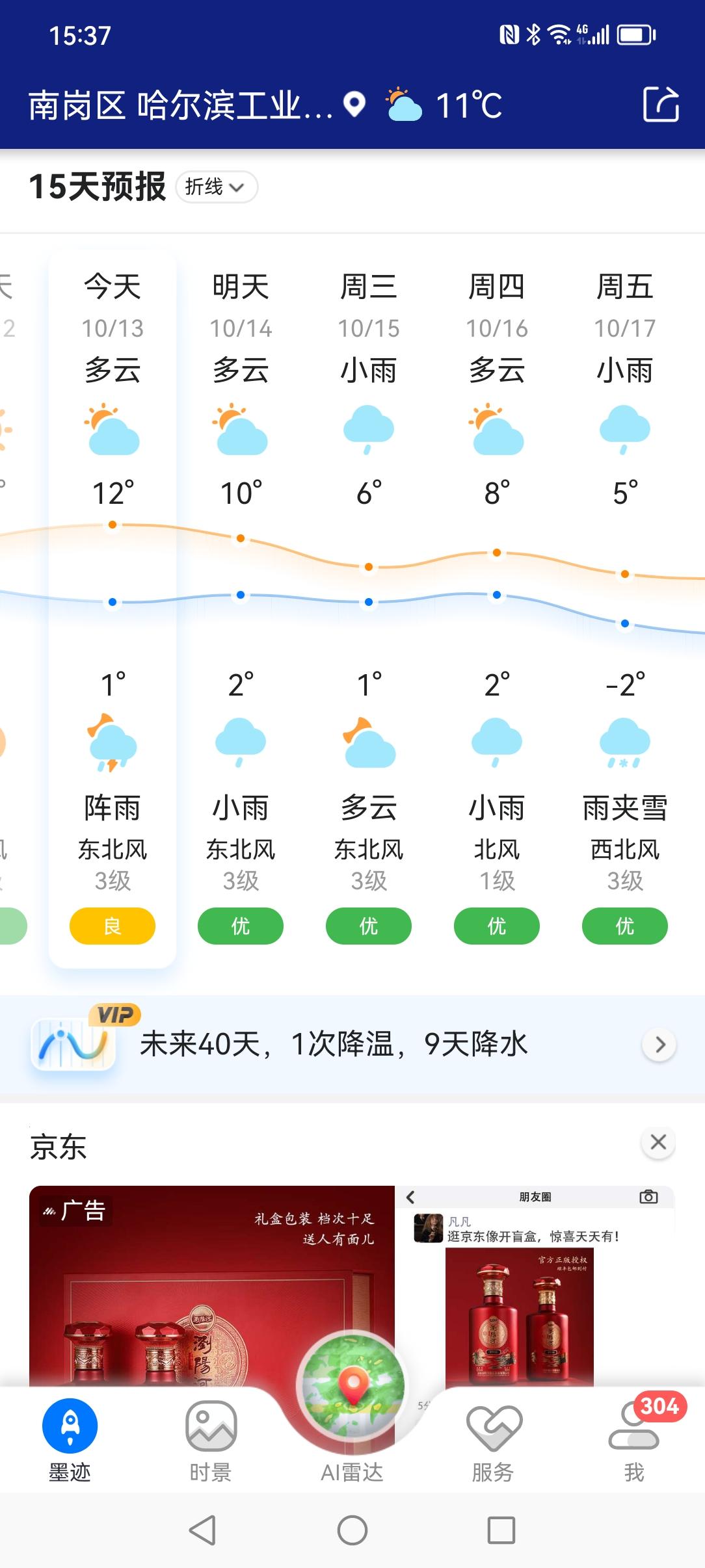Select the 周三 10/15 forecast day
The width and height of the screenshot is (705, 1568).
click(x=369, y=306)
